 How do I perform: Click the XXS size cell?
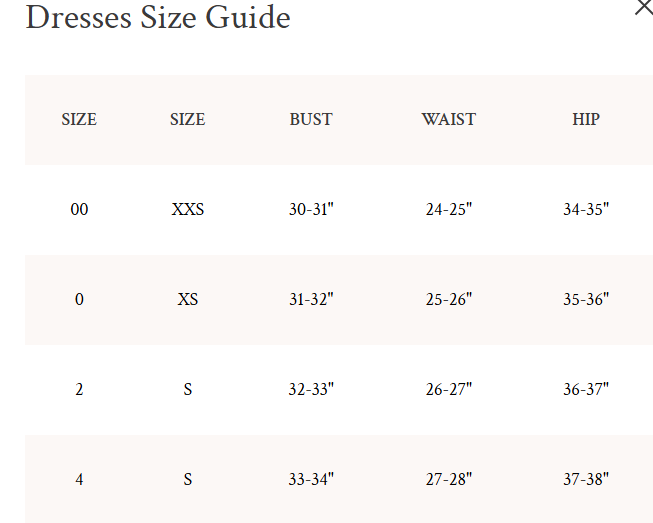[x=188, y=209]
